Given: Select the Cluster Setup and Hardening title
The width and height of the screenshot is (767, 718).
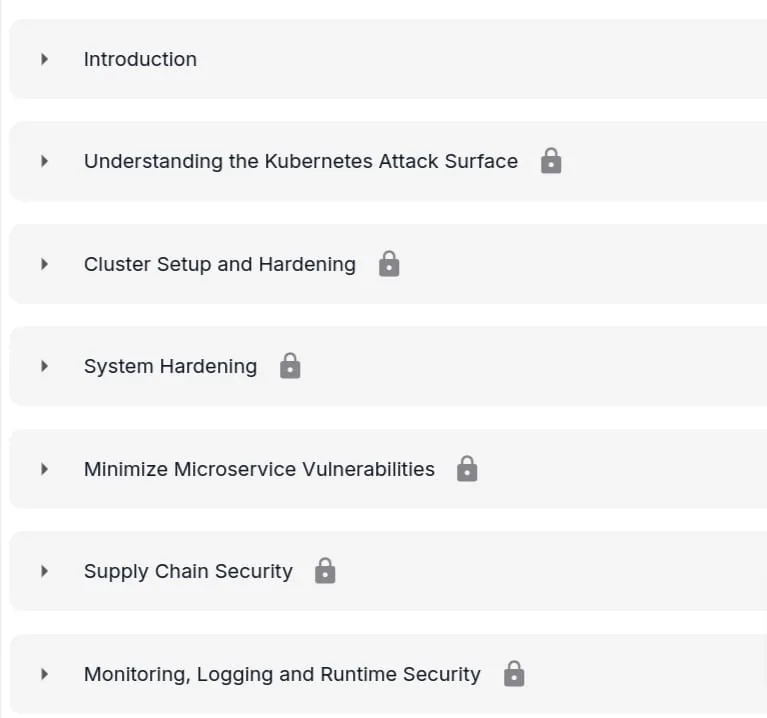Looking at the screenshot, I should [220, 264].
